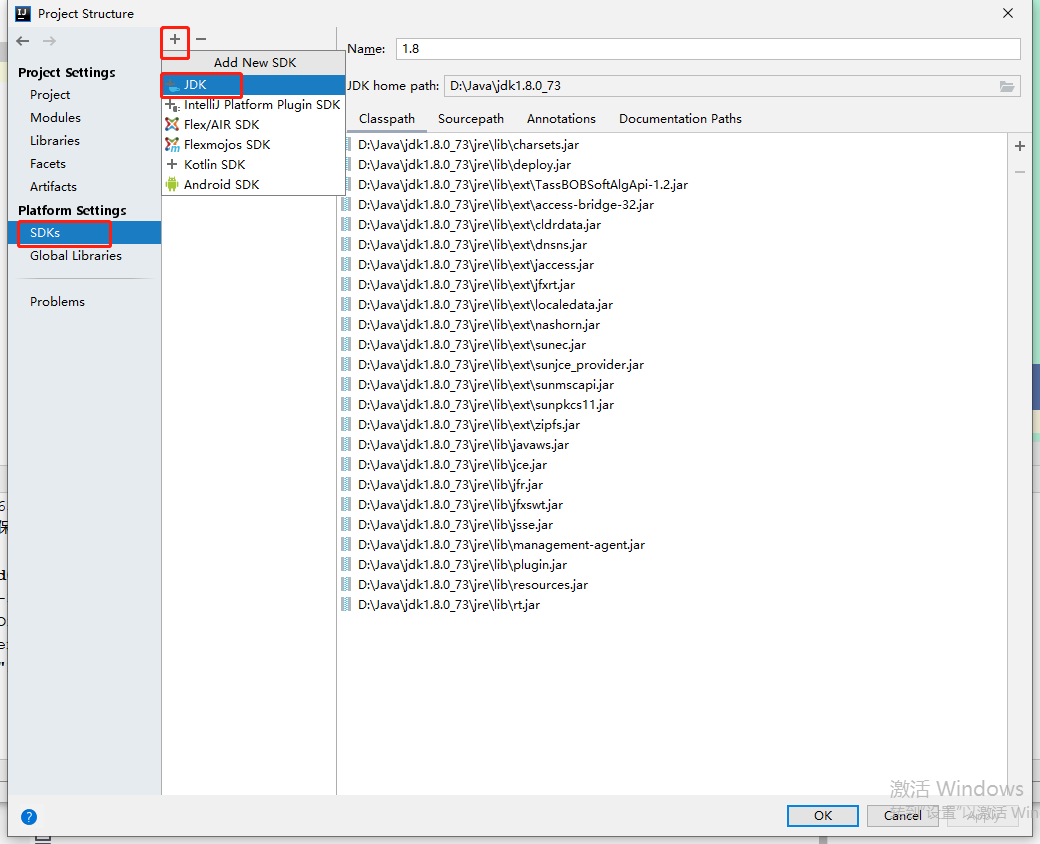Click the Name input field
1040x844 pixels.
click(x=708, y=49)
